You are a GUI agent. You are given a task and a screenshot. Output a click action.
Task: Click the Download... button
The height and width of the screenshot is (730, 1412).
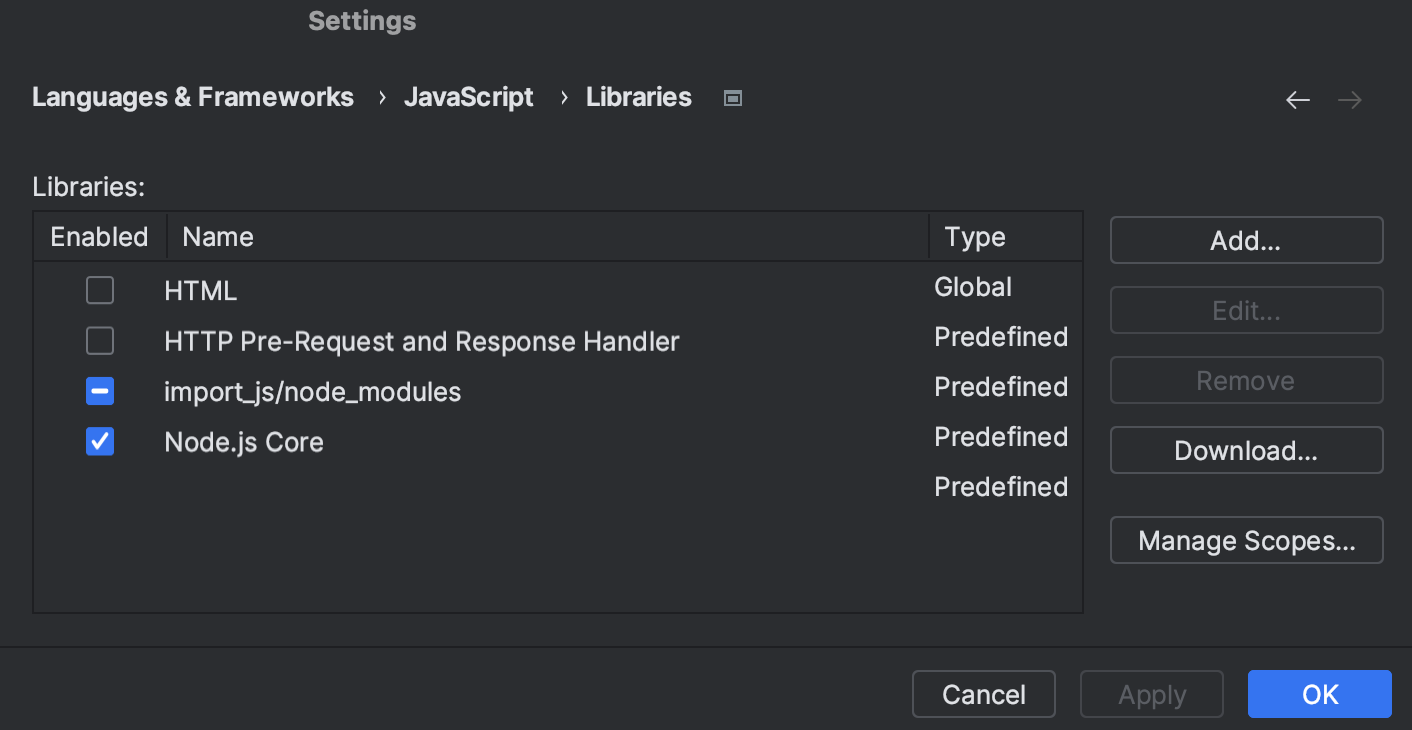1246,450
